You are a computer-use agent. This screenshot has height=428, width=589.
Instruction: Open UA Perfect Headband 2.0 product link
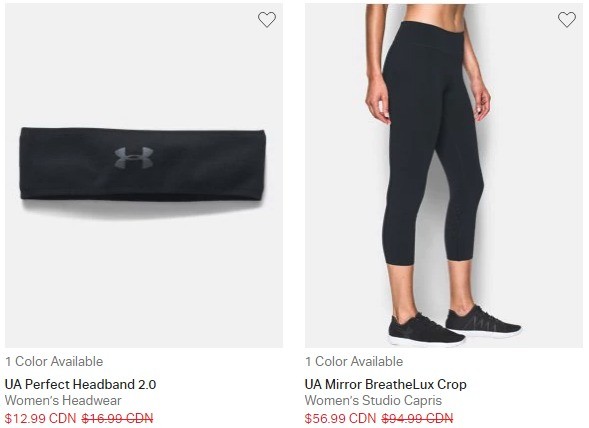tap(80, 384)
